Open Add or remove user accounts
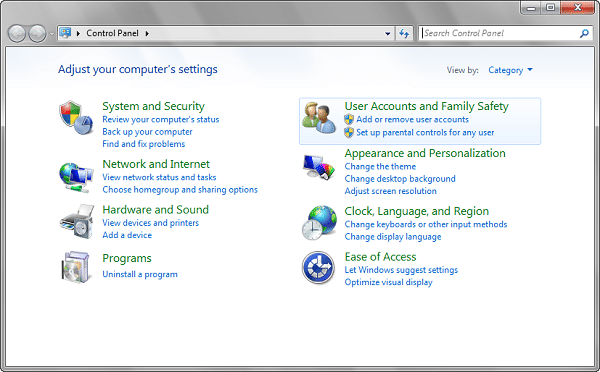This screenshot has height=372, width=600. 412,119
